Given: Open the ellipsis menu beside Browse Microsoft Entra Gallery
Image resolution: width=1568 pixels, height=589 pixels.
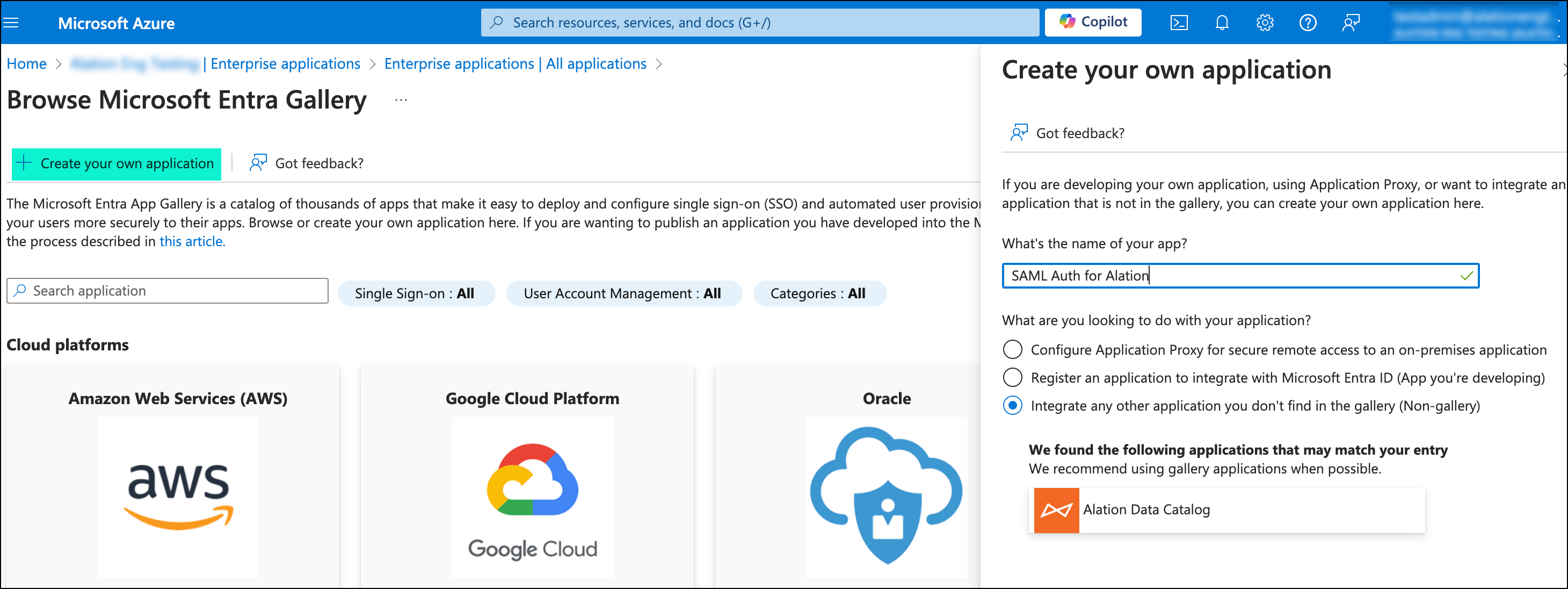Looking at the screenshot, I should click(x=401, y=100).
